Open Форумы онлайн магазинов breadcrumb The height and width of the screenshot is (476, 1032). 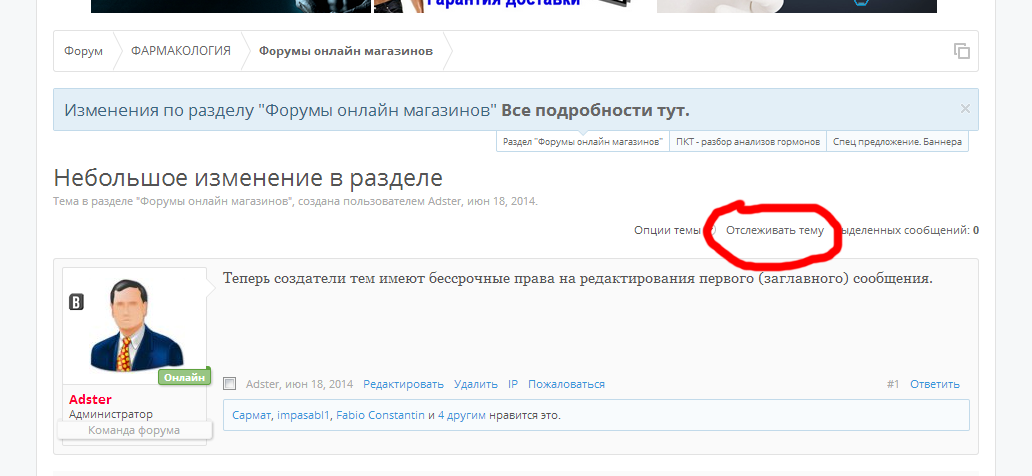(346, 51)
